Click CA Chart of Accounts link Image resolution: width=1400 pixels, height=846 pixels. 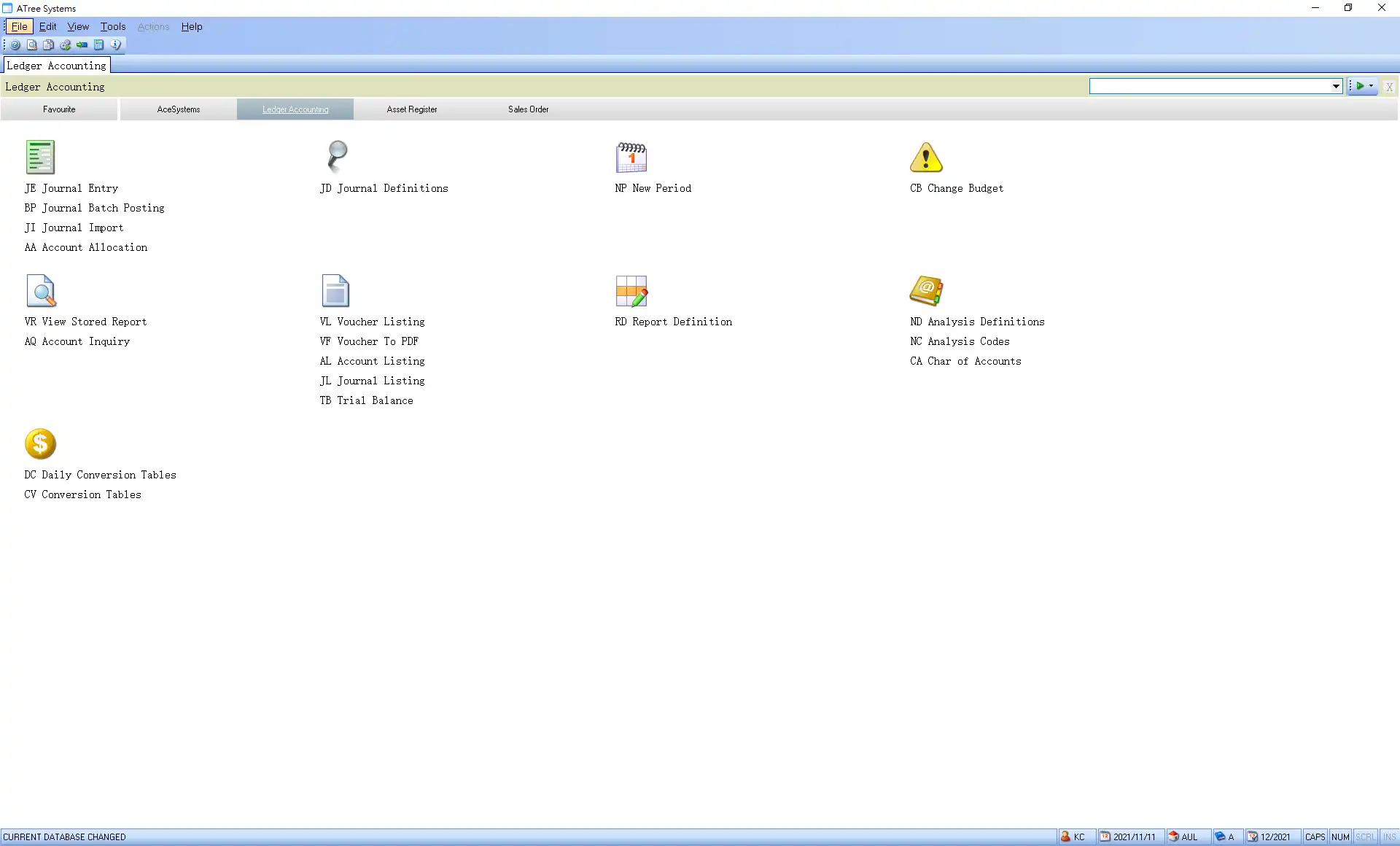pyautogui.click(x=965, y=360)
